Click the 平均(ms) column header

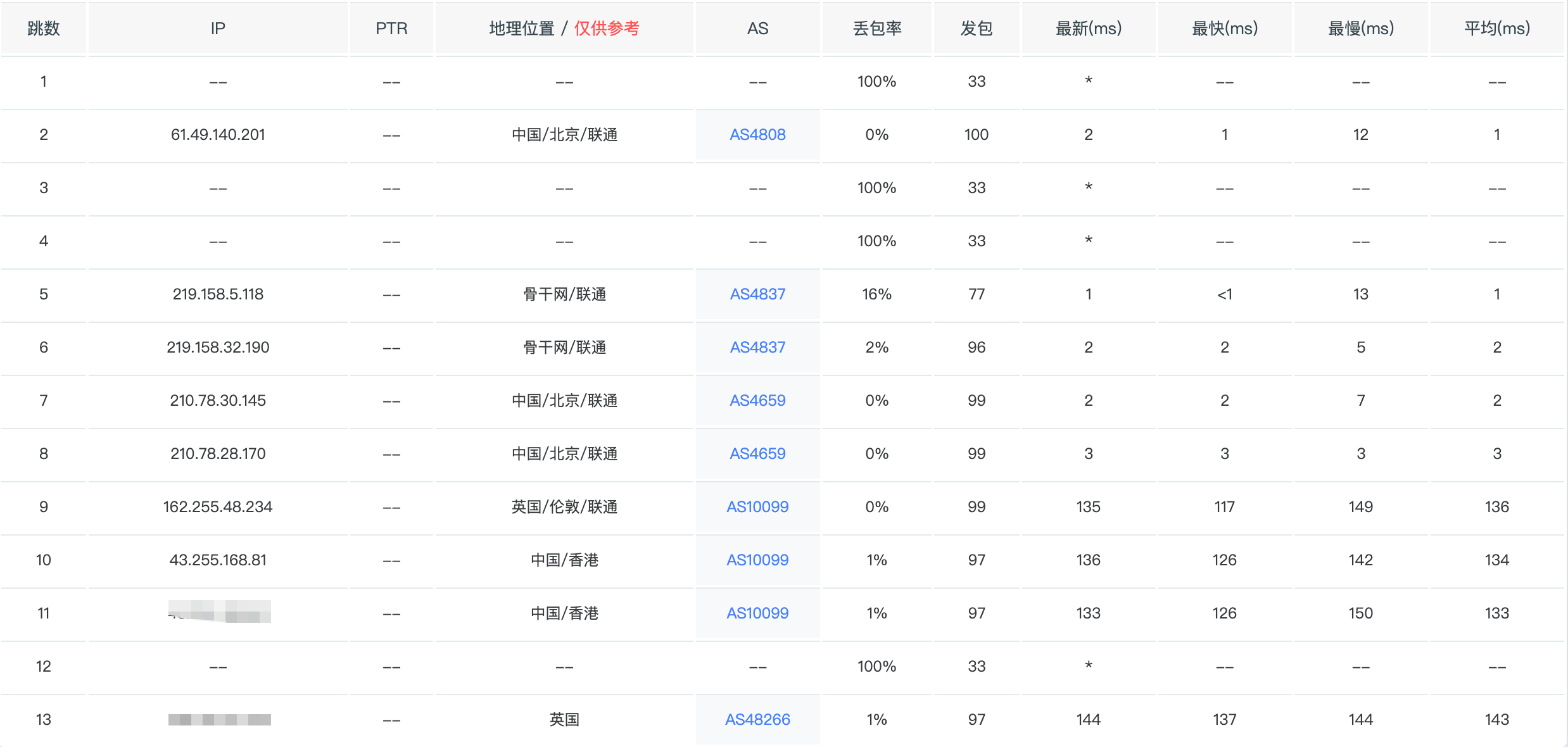1497,28
